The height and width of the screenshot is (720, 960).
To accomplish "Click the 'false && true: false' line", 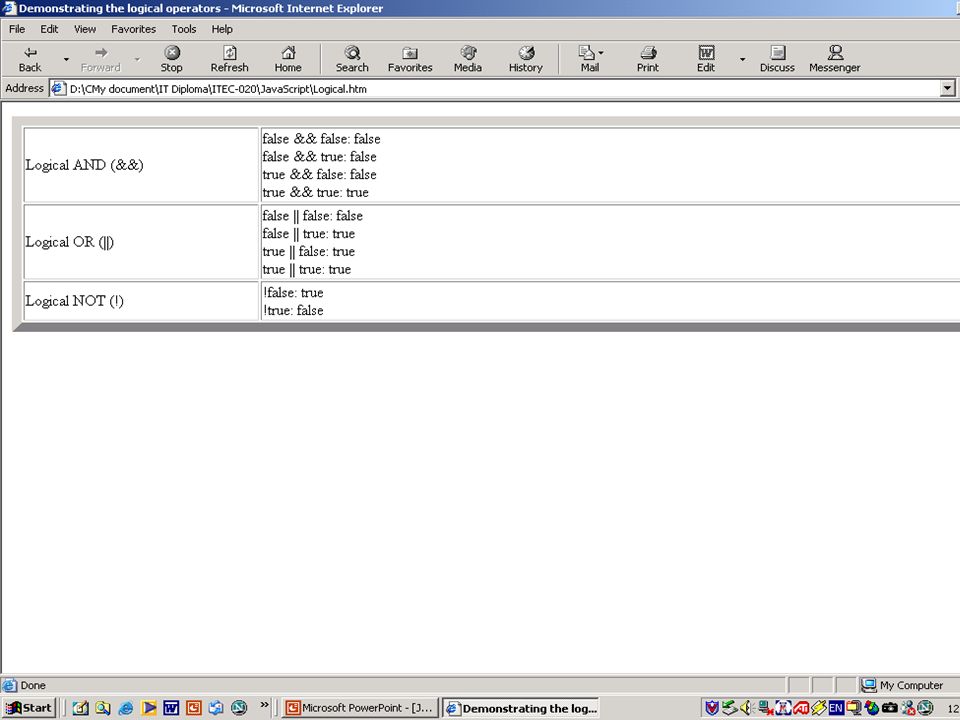I will click(319, 157).
